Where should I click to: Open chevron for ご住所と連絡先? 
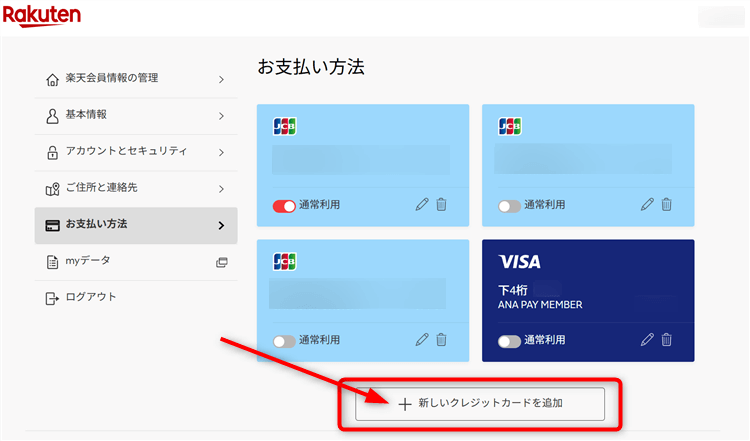pyautogui.click(x=221, y=189)
